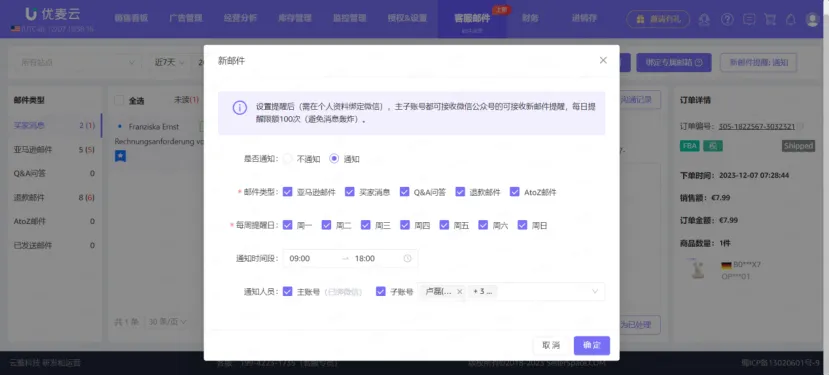Expand the sub-account selector dropdown arrow
The image size is (830, 376).
[595, 291]
